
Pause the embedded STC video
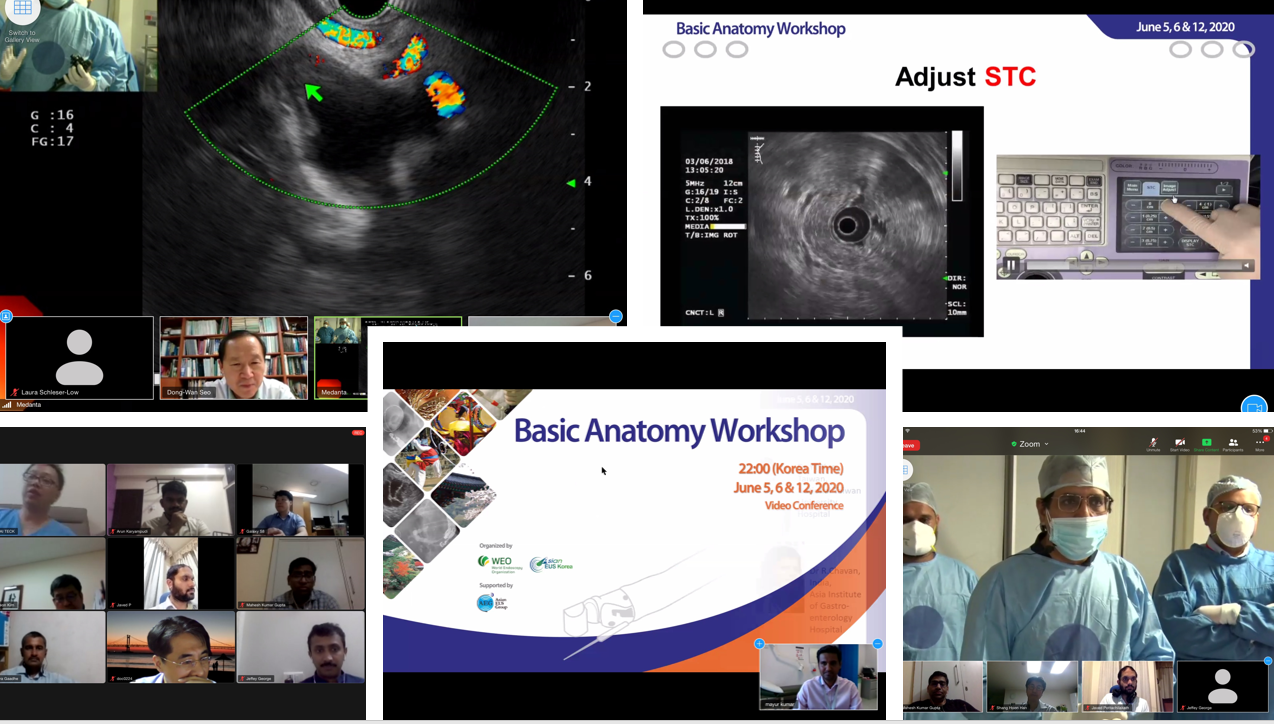1012,265
